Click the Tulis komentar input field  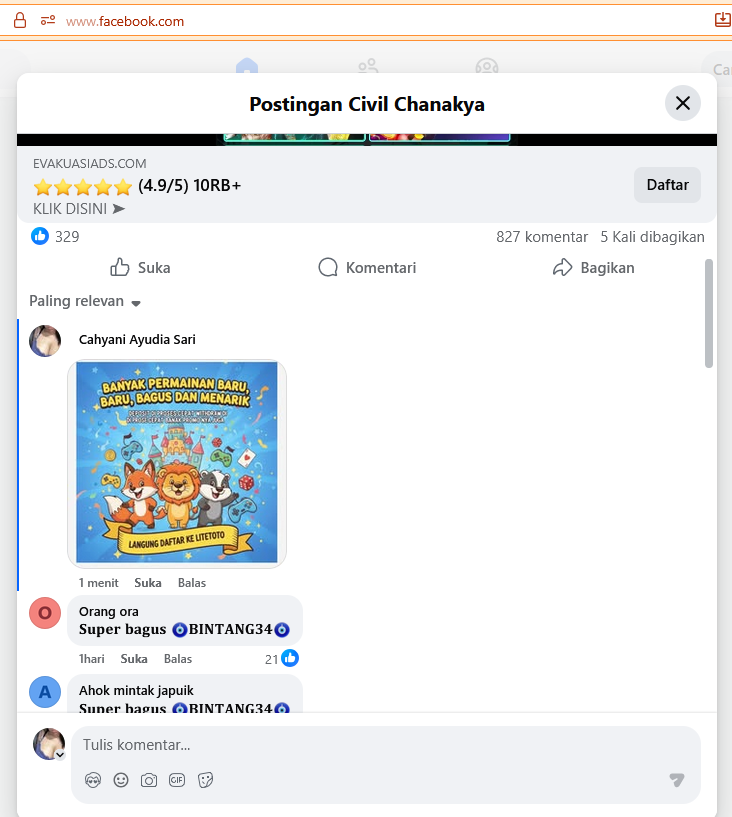[x=386, y=745]
